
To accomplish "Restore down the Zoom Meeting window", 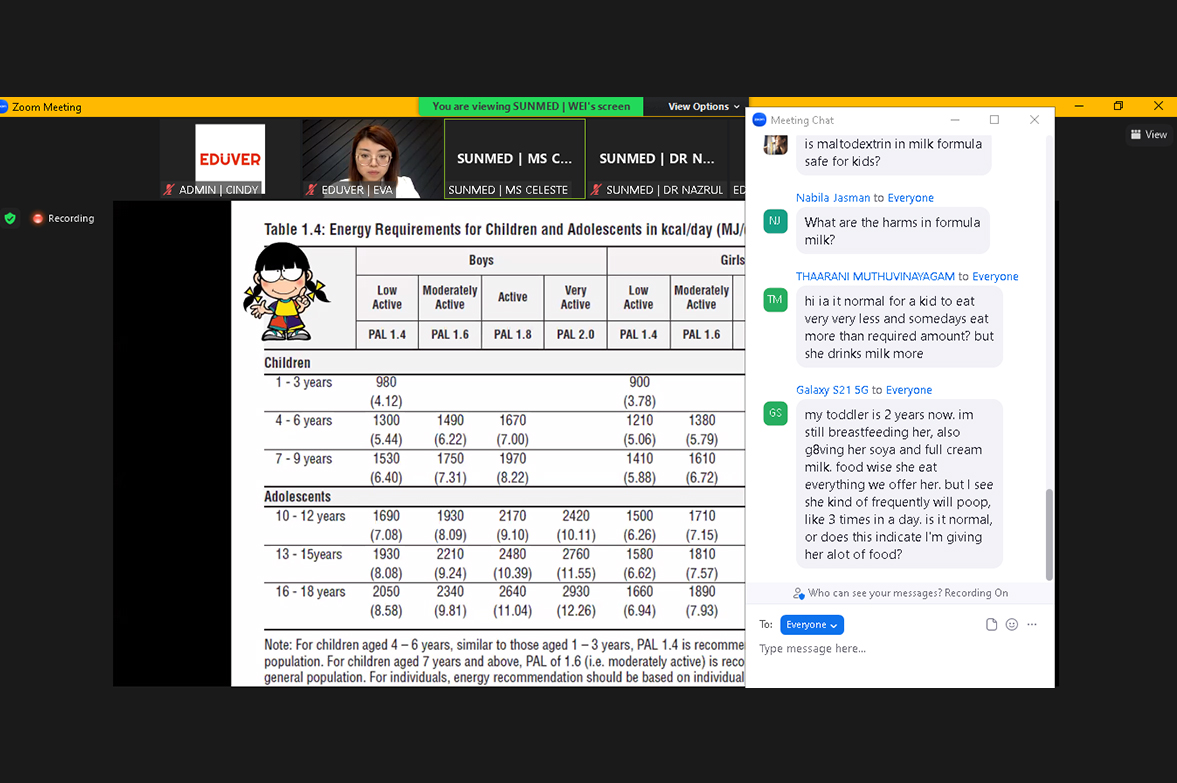I will [1118, 106].
